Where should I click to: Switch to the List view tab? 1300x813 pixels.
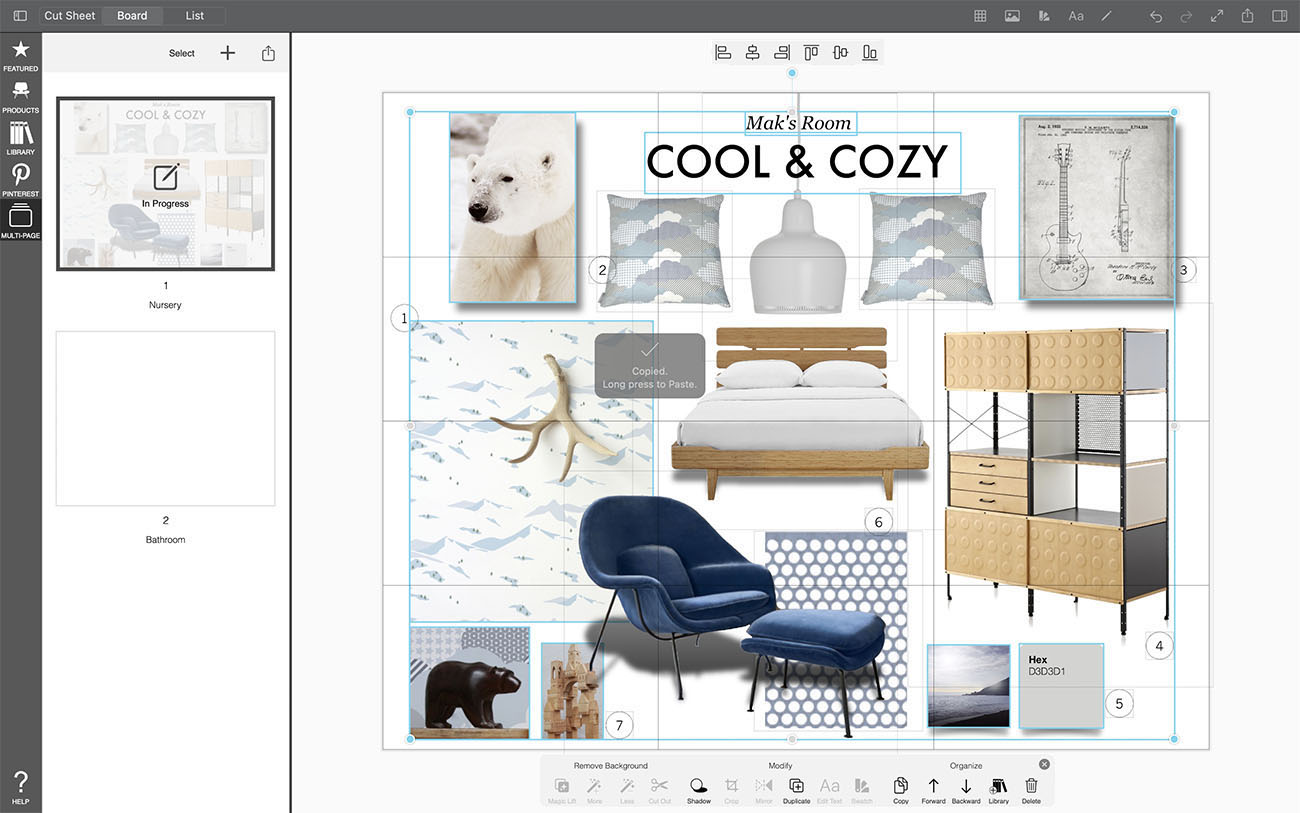pos(195,16)
